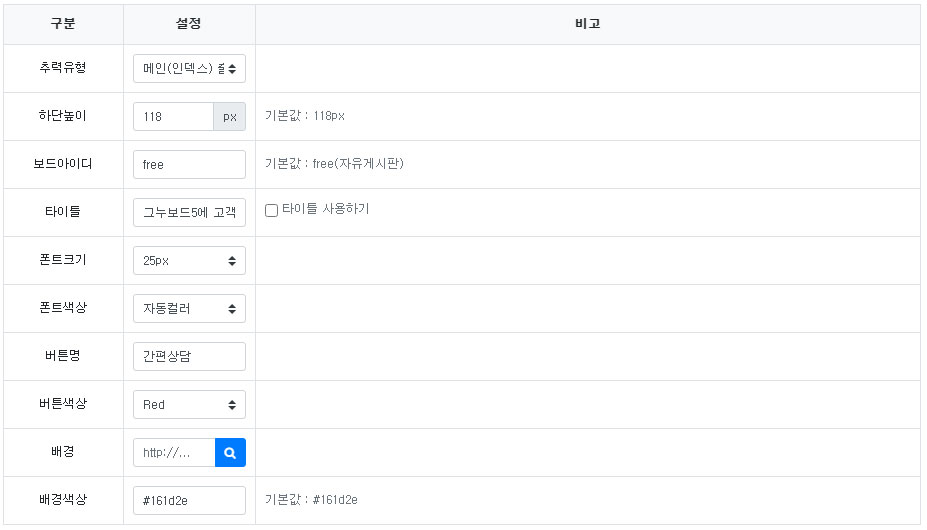Edit the 버튼명 field with 간편상담

[189, 357]
